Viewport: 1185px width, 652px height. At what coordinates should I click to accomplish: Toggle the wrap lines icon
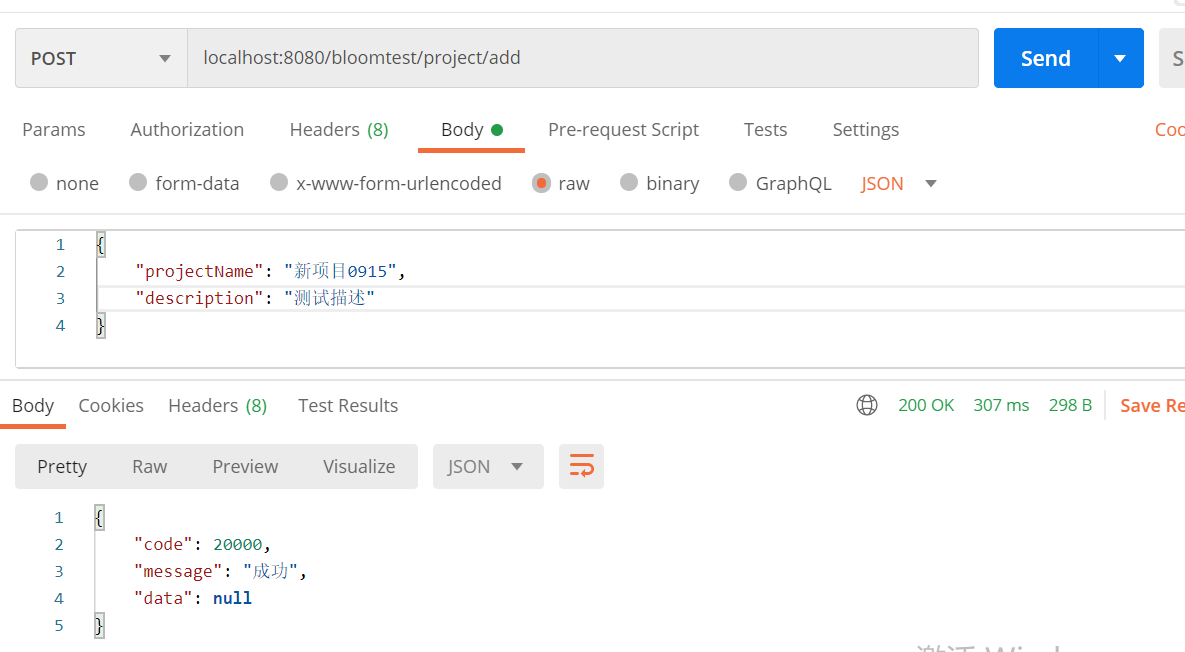[581, 466]
